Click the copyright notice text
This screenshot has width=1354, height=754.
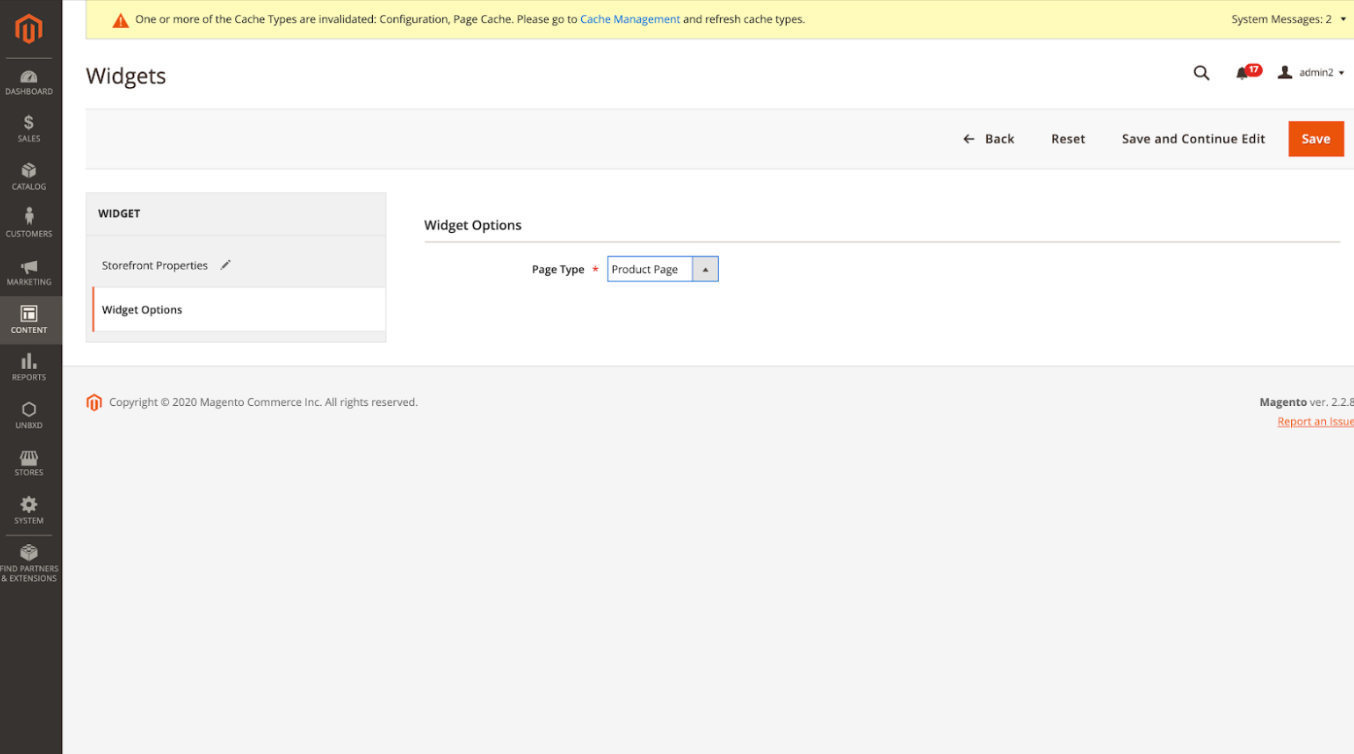(263, 402)
